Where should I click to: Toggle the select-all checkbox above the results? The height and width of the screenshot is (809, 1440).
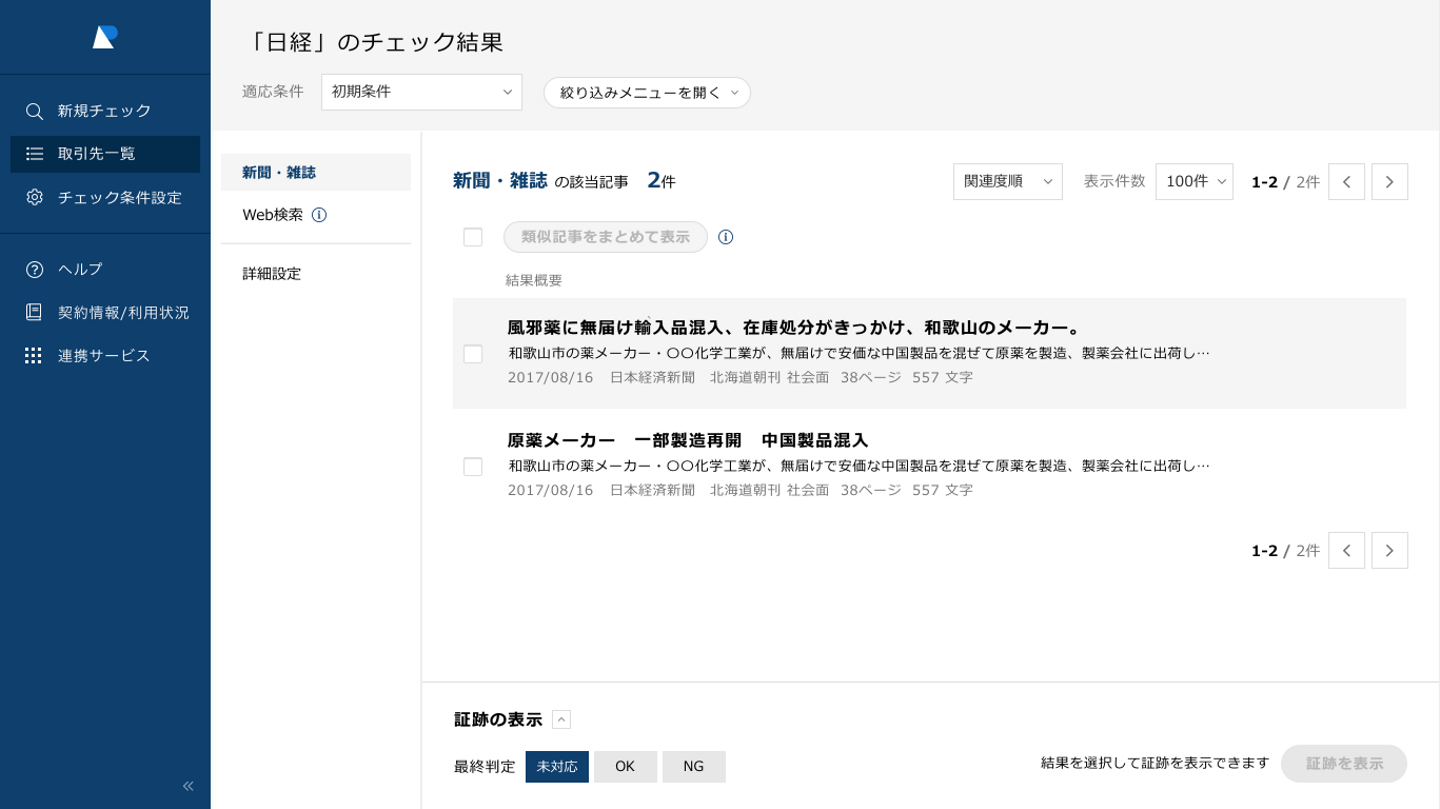473,237
